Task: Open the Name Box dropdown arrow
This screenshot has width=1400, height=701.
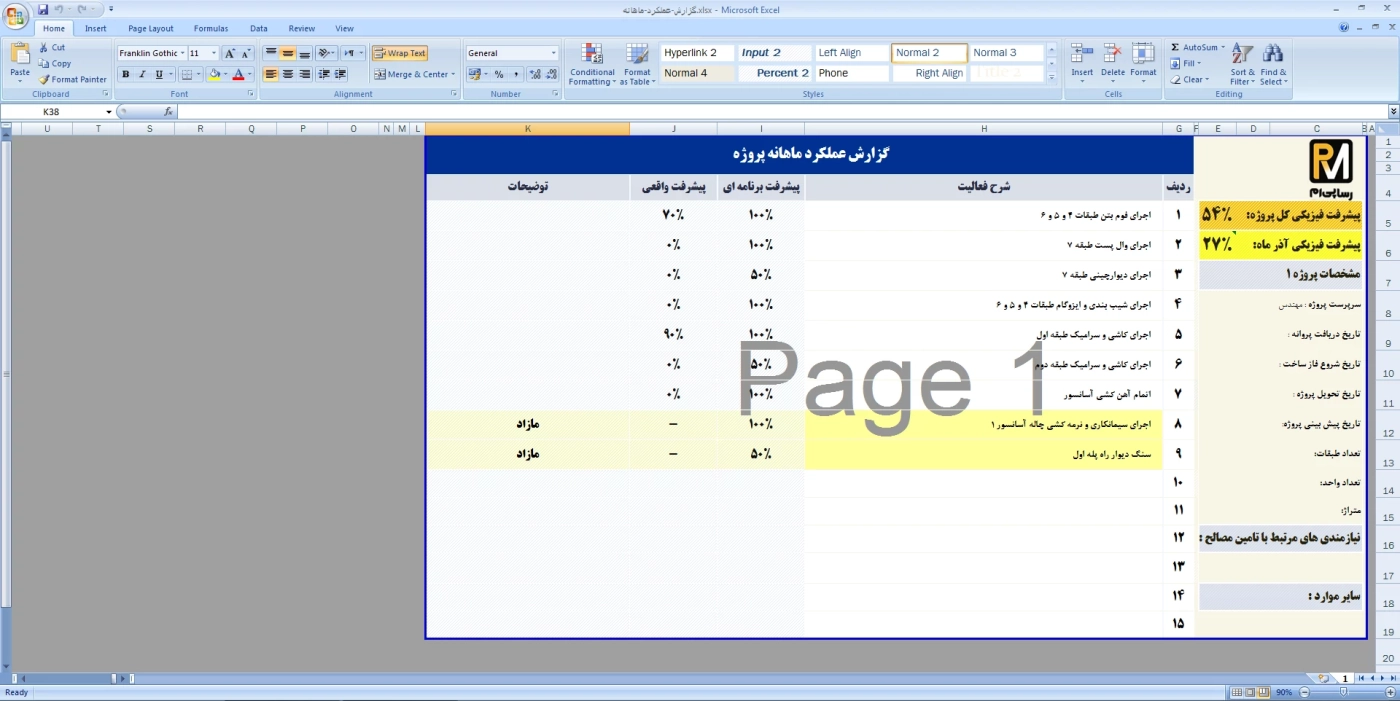Action: click(x=108, y=112)
